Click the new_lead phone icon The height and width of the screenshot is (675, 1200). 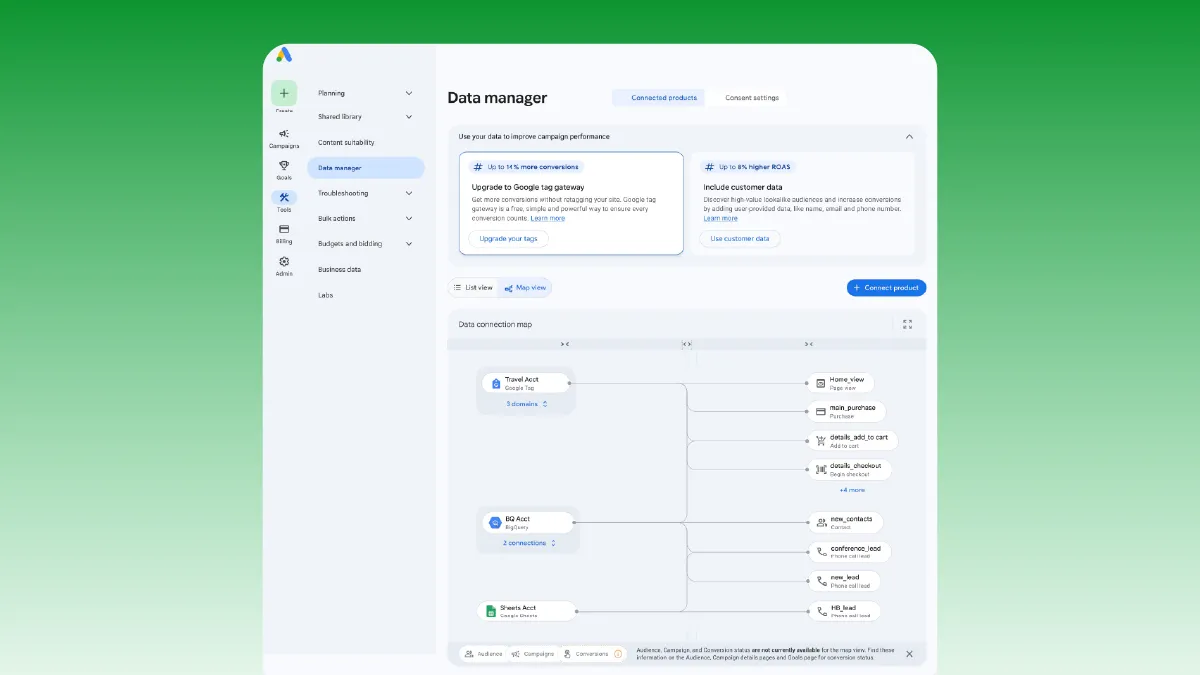(x=821, y=581)
